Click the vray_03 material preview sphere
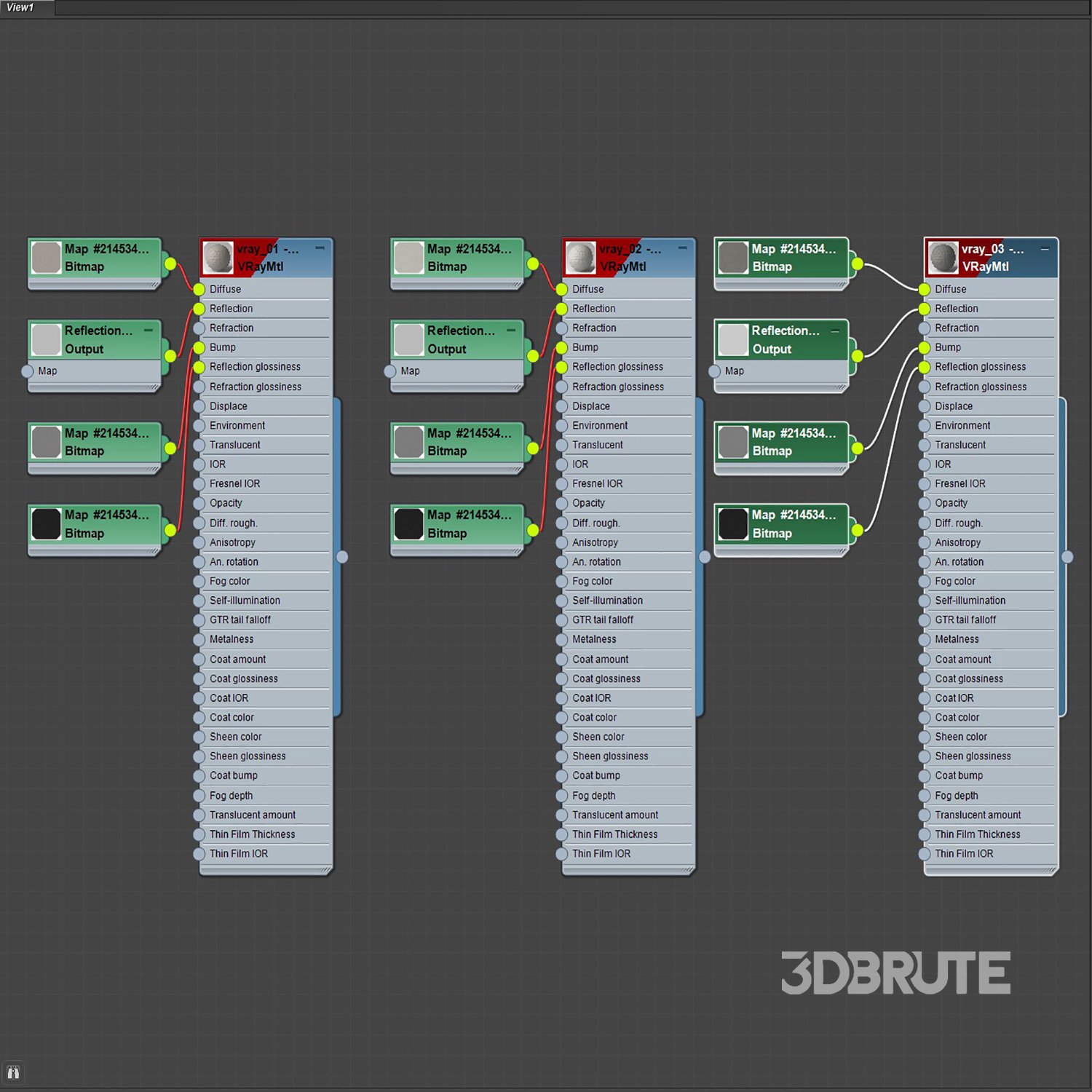The width and height of the screenshot is (1092, 1092). (x=943, y=258)
